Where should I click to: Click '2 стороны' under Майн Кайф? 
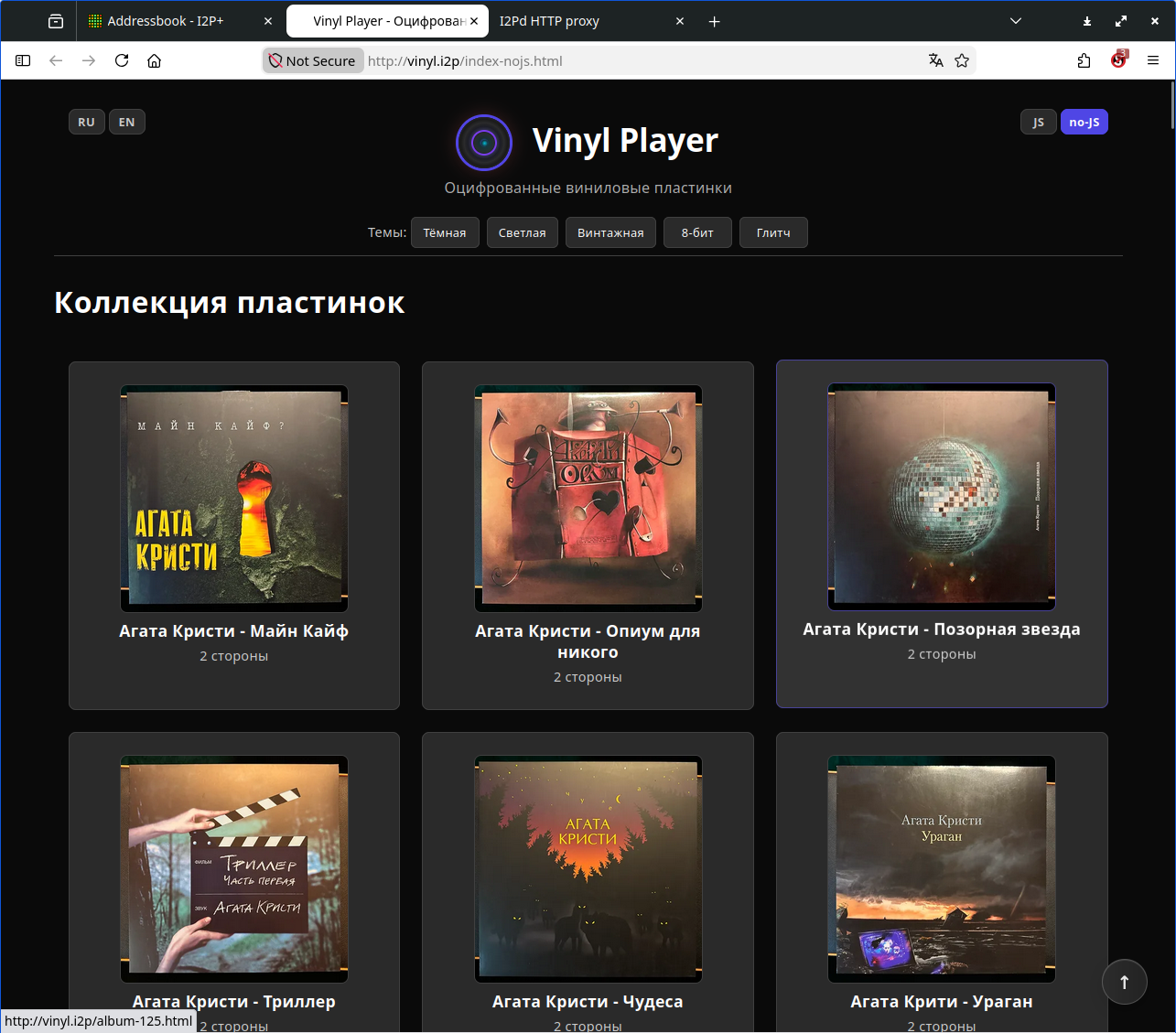[x=234, y=656]
